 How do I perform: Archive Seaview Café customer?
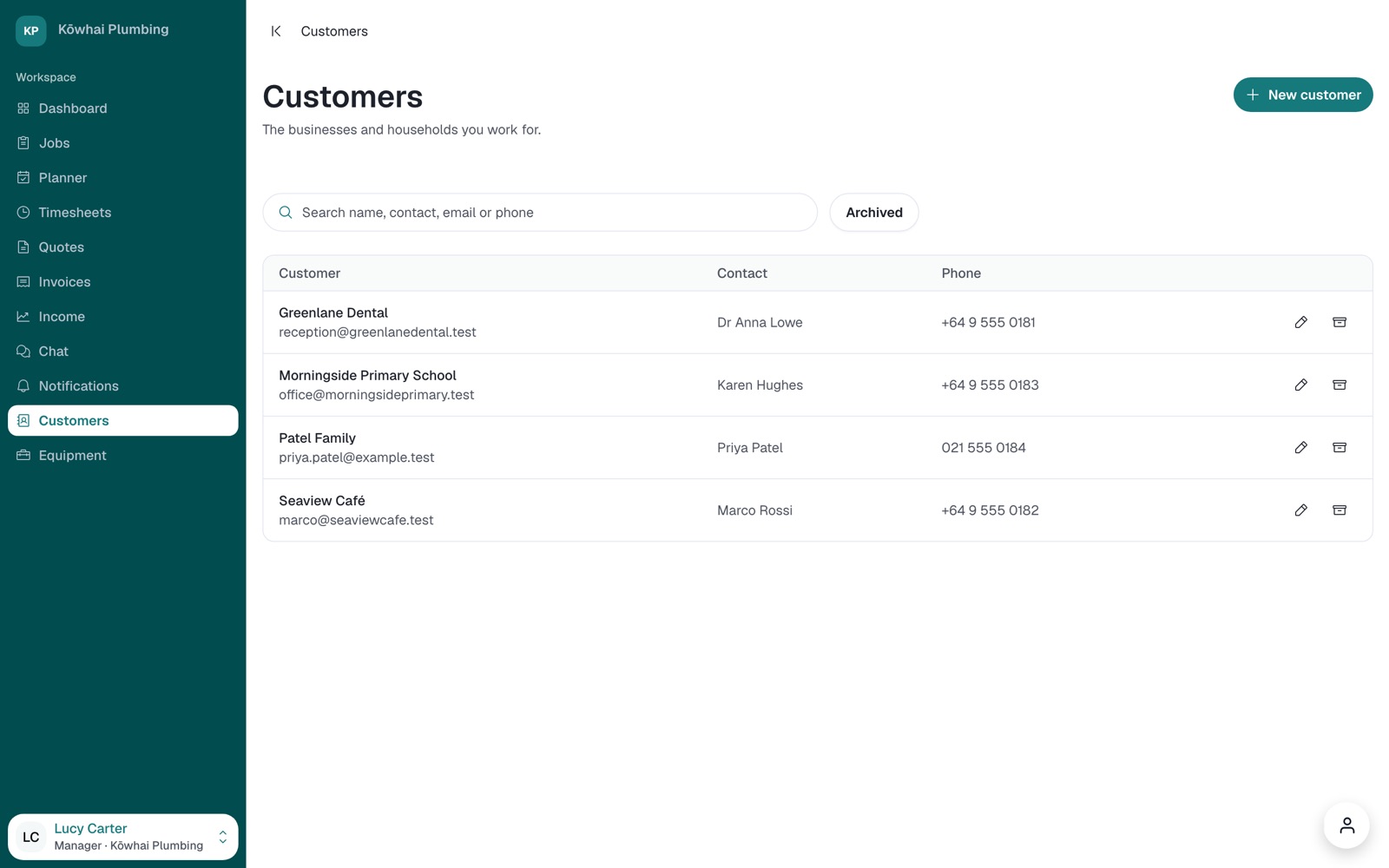pyautogui.click(x=1340, y=510)
